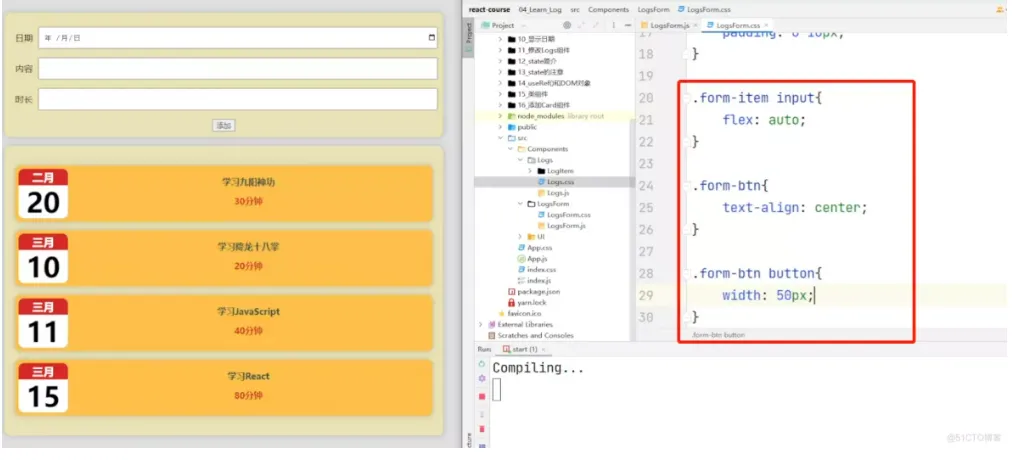1012x460 pixels.
Task: Click the 学习降龙十八掌 log card
Action: 223,258
